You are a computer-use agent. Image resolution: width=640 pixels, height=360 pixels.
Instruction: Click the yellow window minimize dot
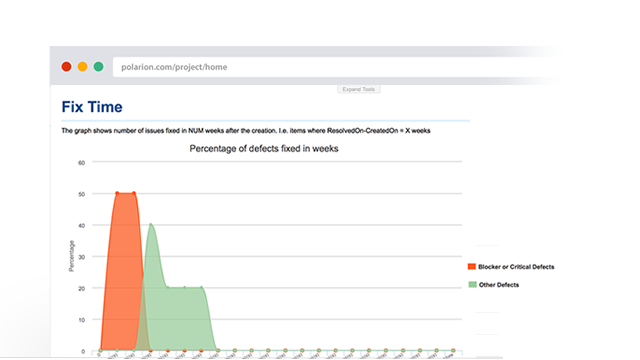coord(82,67)
